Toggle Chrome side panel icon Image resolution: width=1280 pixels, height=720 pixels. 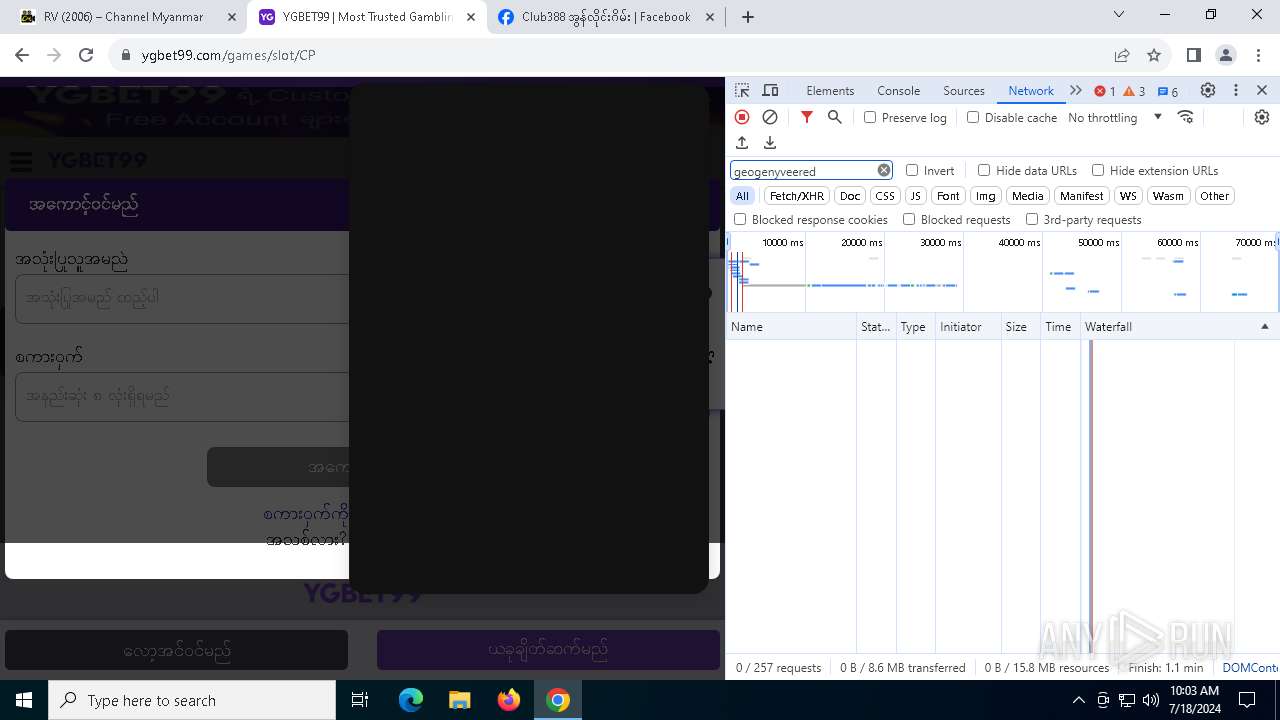(1194, 55)
